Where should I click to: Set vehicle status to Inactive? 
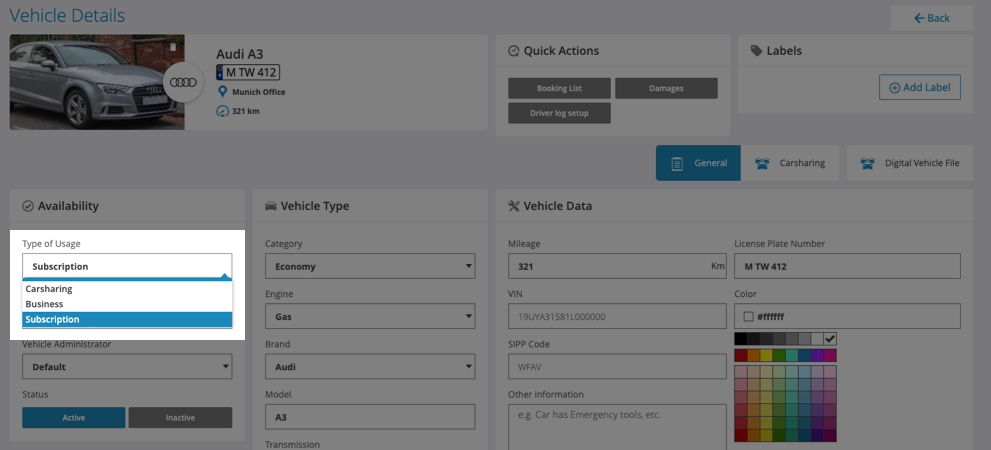click(x=180, y=417)
